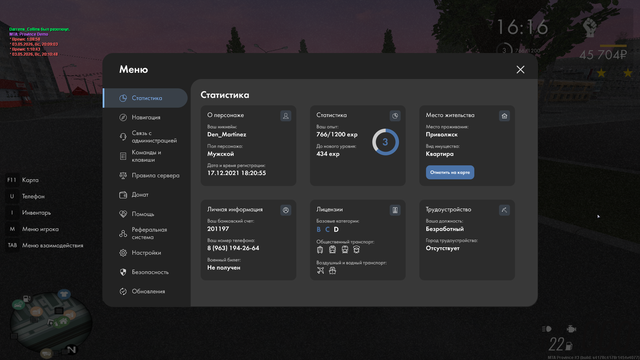Click the U Телефон hotkey hint
This screenshot has height=360, width=640.
pos(25,196)
